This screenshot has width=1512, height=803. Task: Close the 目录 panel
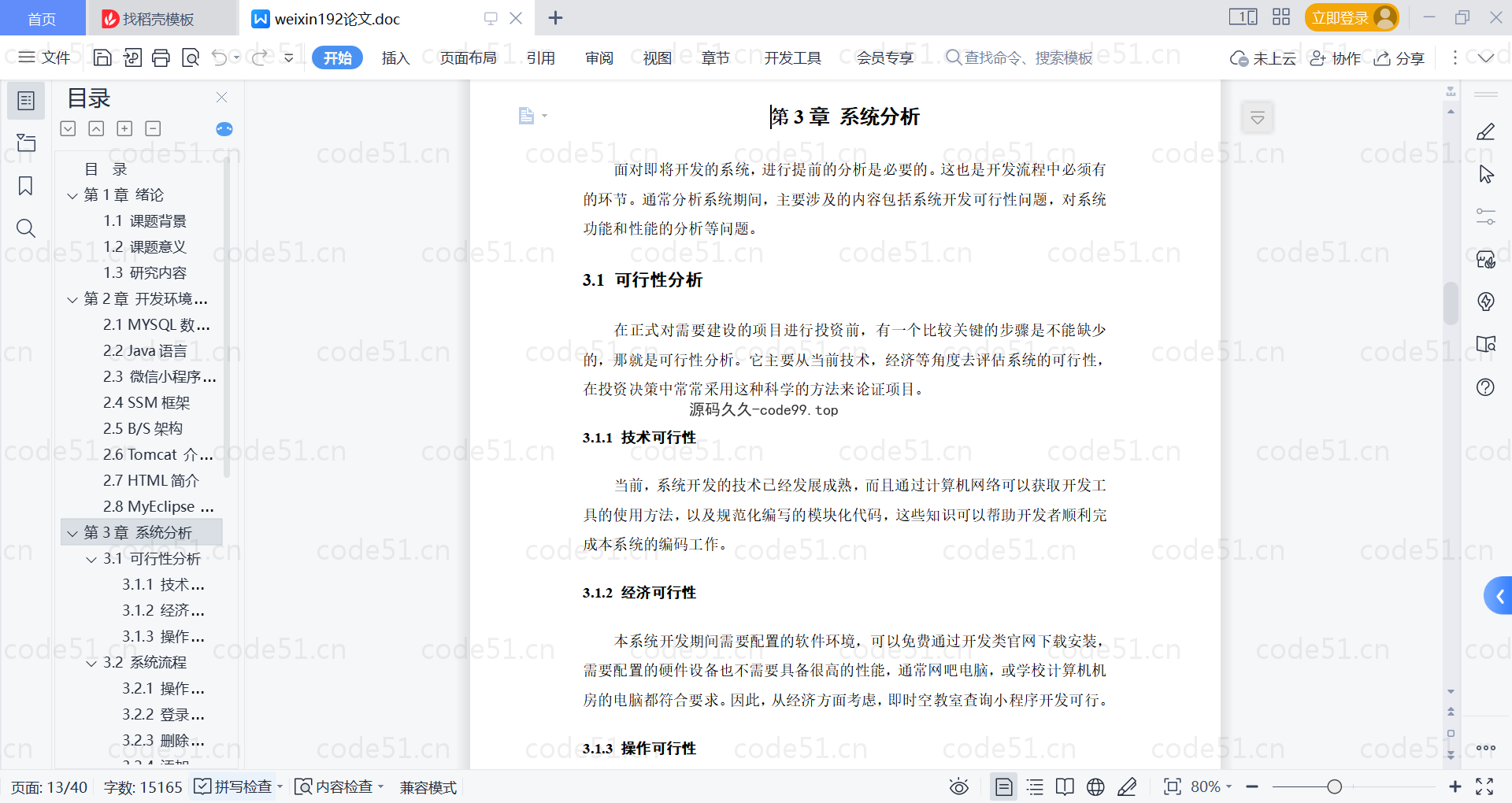[222, 98]
